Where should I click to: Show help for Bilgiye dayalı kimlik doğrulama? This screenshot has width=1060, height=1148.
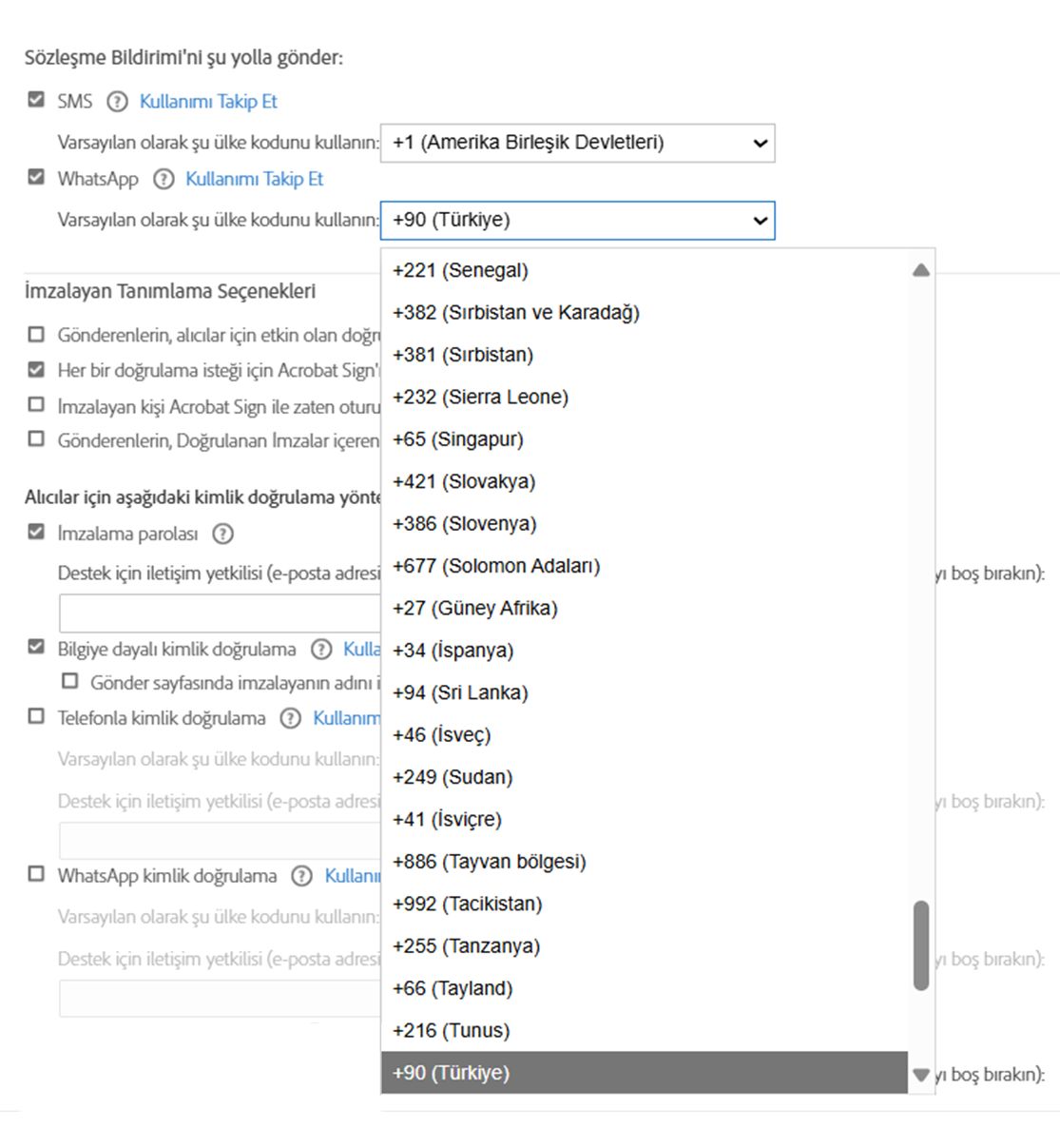tap(321, 650)
